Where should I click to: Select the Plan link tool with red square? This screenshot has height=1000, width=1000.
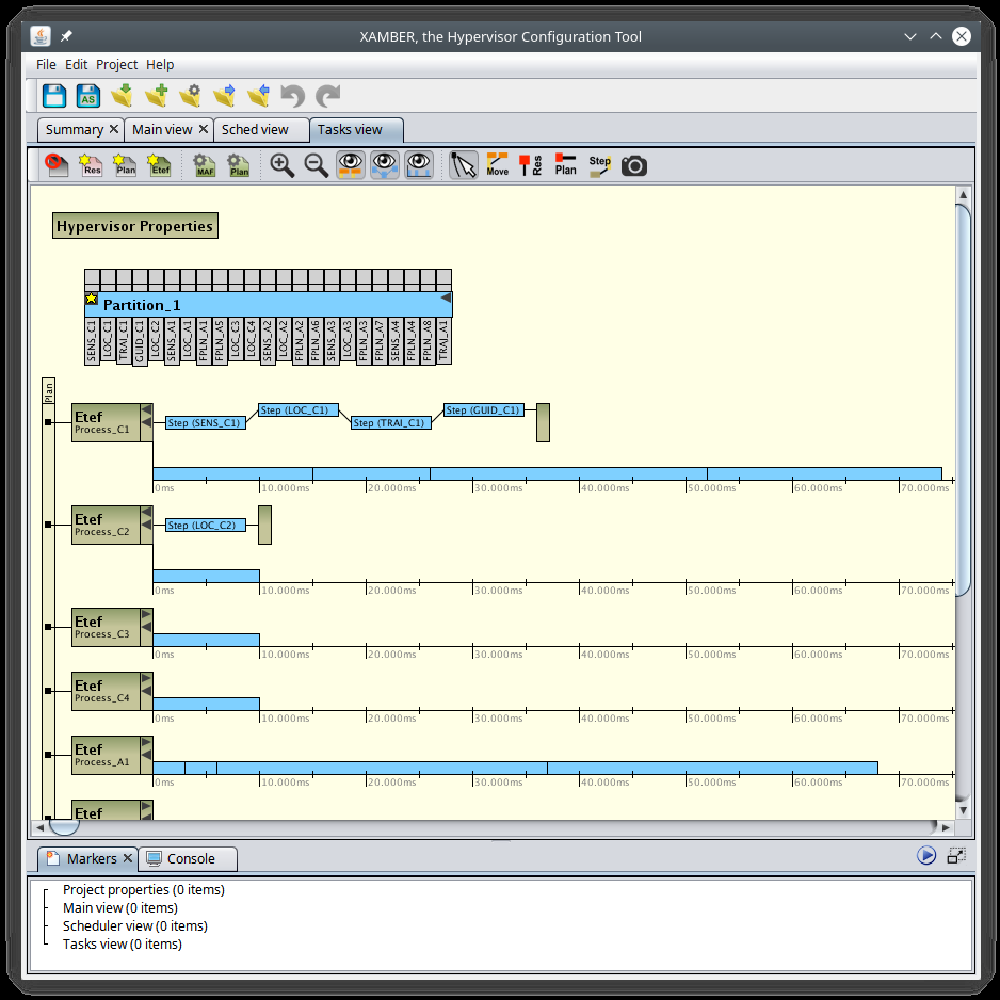click(565, 165)
